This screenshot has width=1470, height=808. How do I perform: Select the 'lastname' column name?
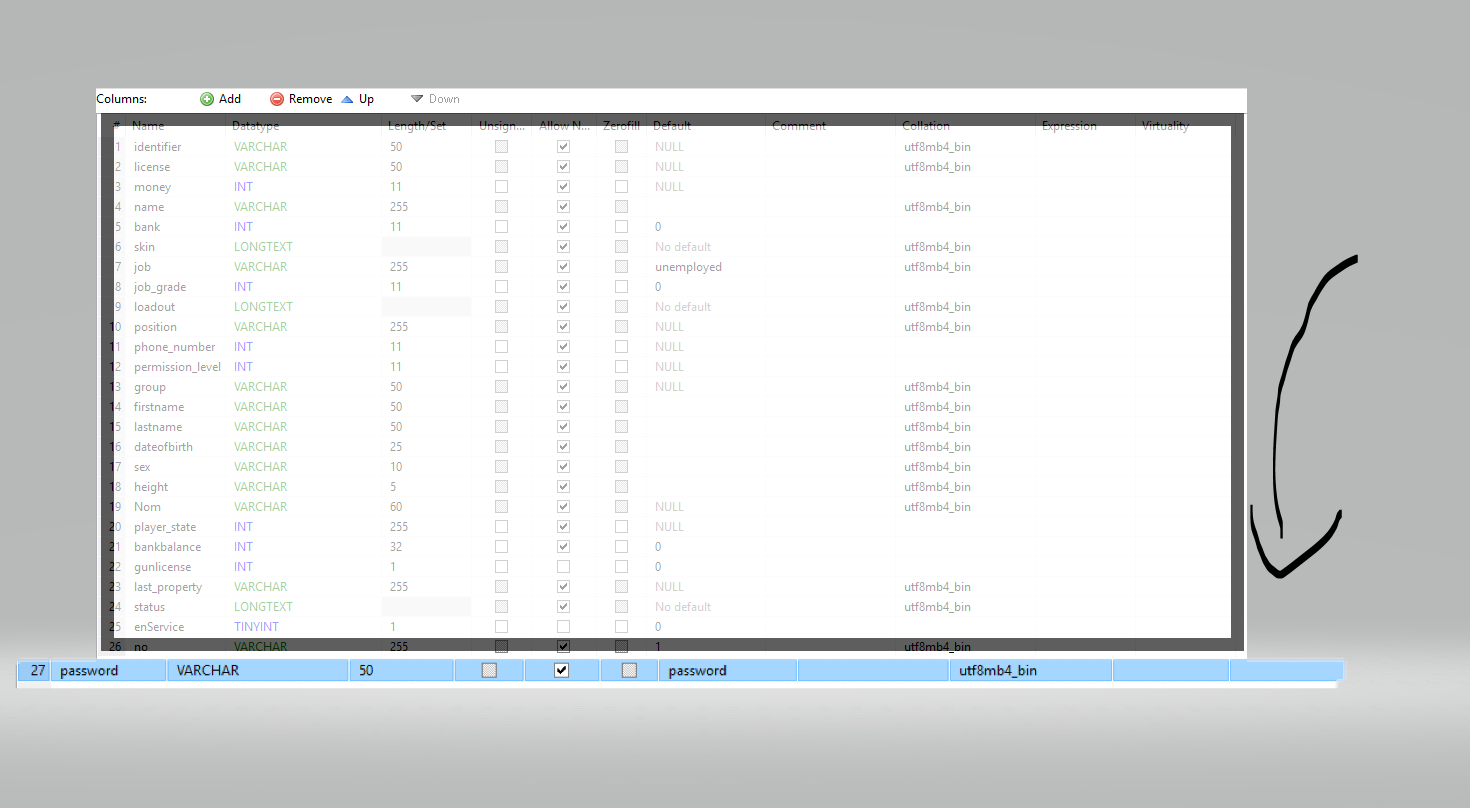point(158,427)
